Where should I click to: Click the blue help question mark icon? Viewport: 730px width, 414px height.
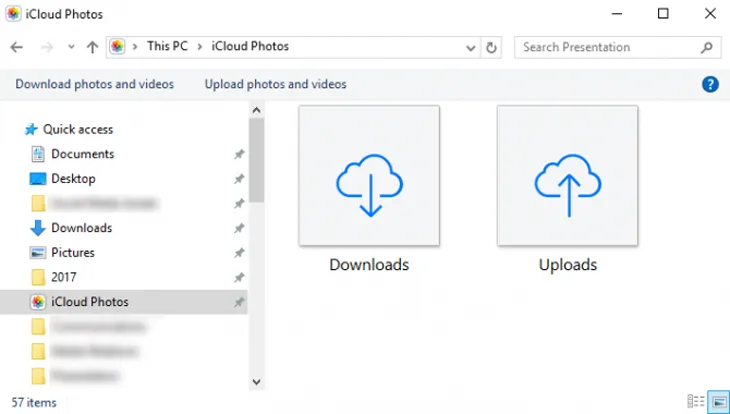pos(711,85)
